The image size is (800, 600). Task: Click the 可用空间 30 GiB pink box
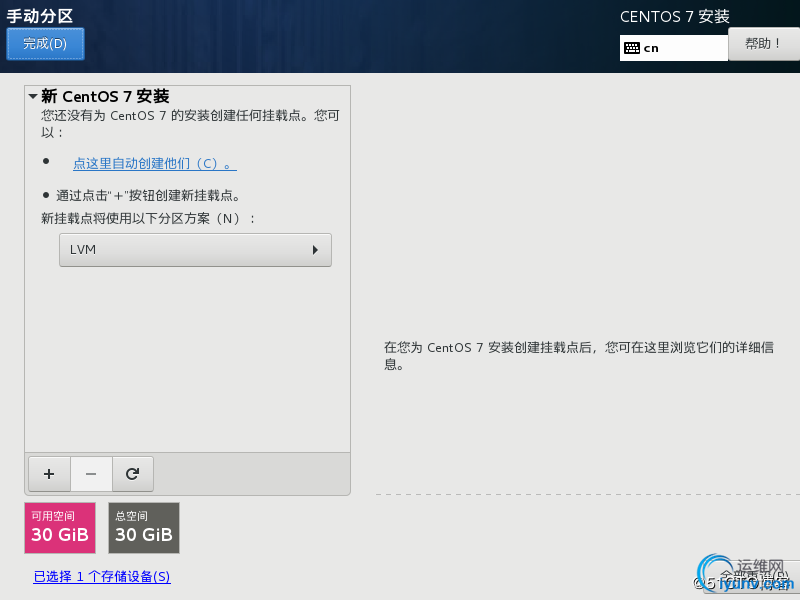(x=60, y=528)
